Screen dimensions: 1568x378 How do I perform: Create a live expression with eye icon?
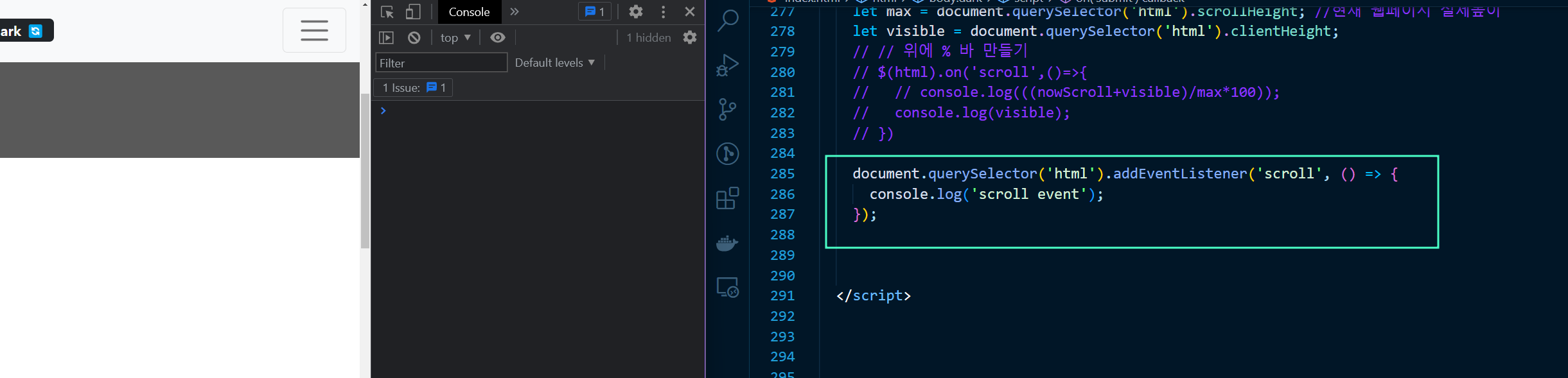(498, 38)
